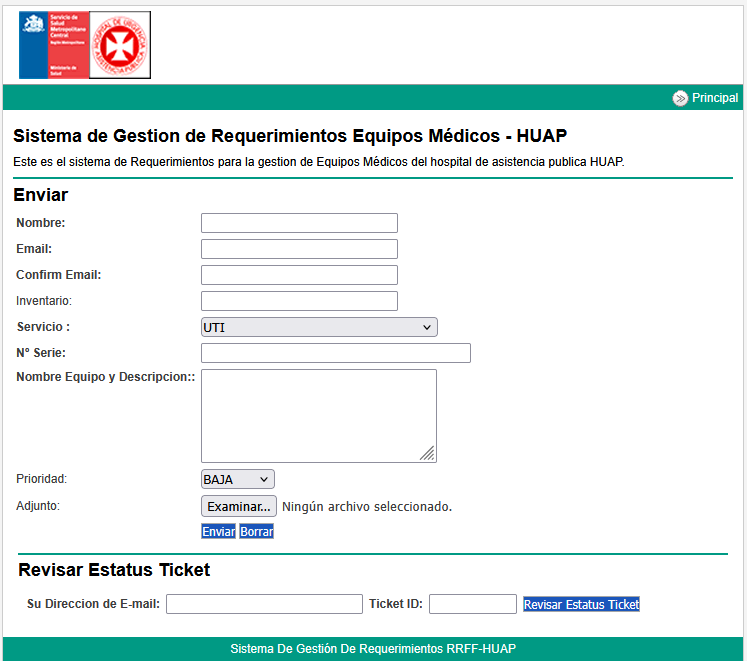Screen dimensions: 747x661
Task: Click the Principal arrow icon
Action: [x=680, y=98]
